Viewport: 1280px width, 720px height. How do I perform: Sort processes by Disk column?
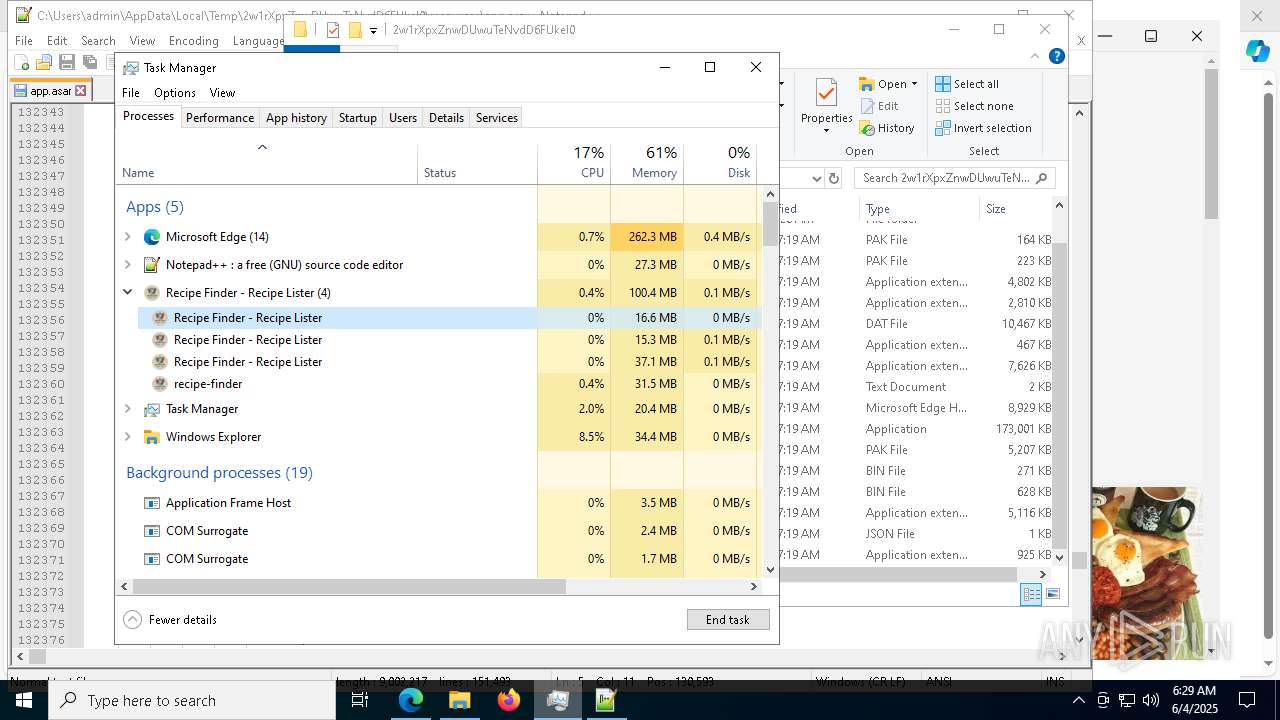click(720, 163)
